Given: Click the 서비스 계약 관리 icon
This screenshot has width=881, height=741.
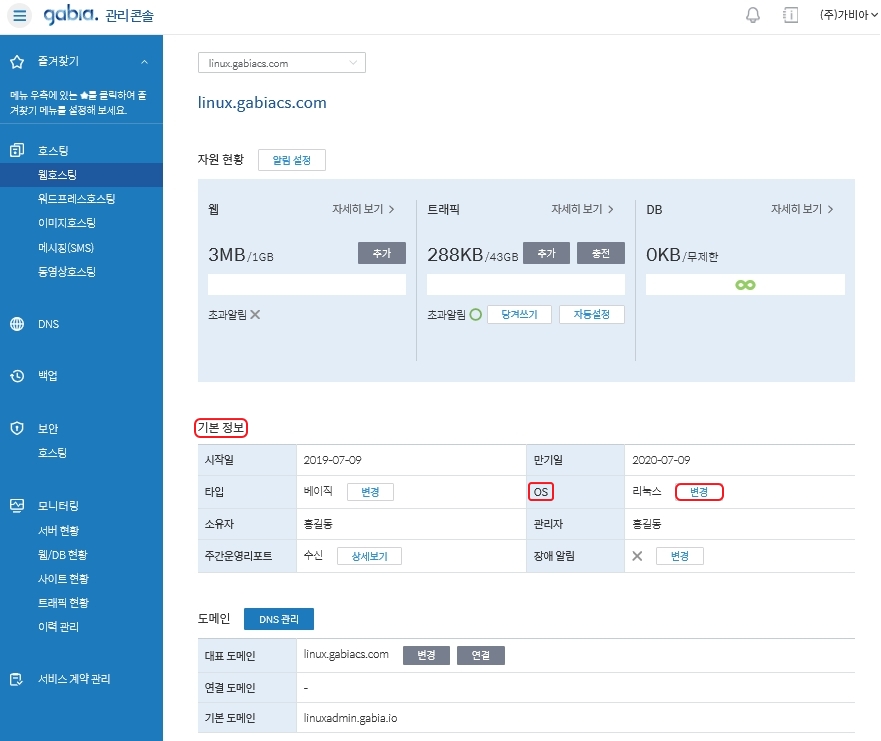Looking at the screenshot, I should point(17,679).
